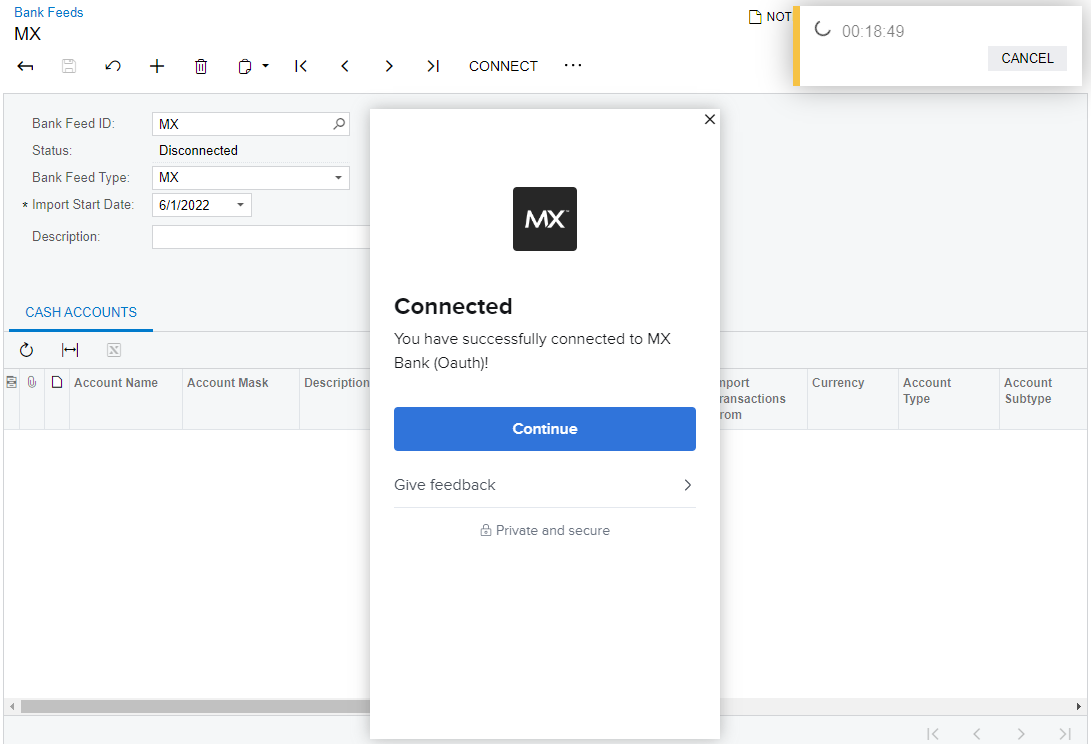Image resolution: width=1091 pixels, height=744 pixels.
Task: Select the Cash Accounts tab
Action: coord(81,312)
